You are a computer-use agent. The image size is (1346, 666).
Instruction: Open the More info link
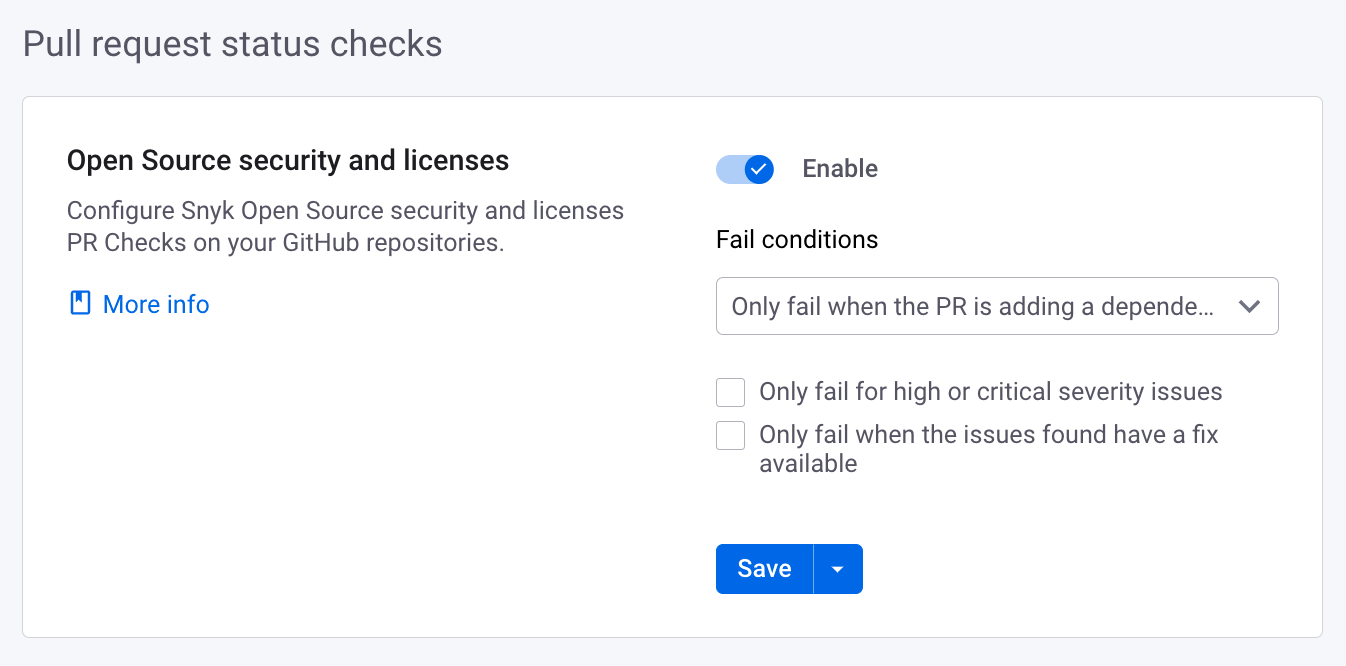pos(156,303)
